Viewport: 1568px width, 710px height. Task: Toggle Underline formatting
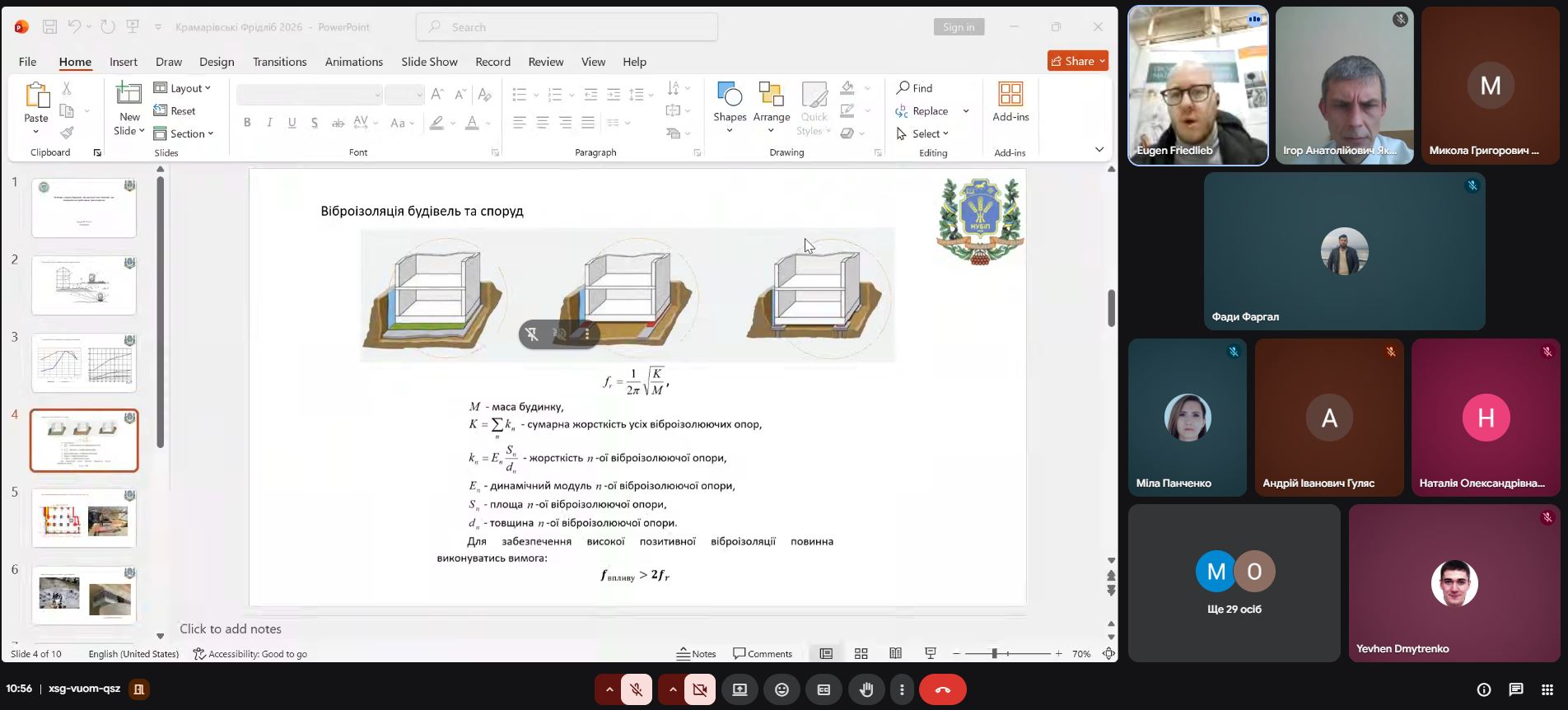point(292,123)
